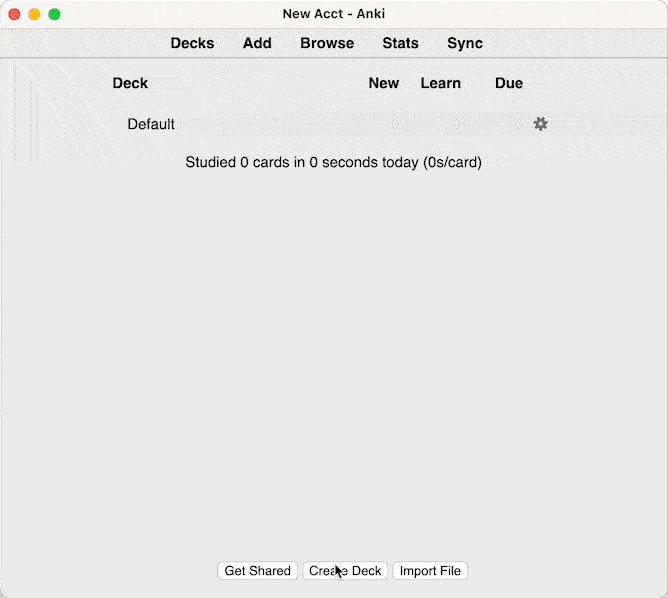Close the Anki window with red button
The height and width of the screenshot is (598, 668).
14,14
